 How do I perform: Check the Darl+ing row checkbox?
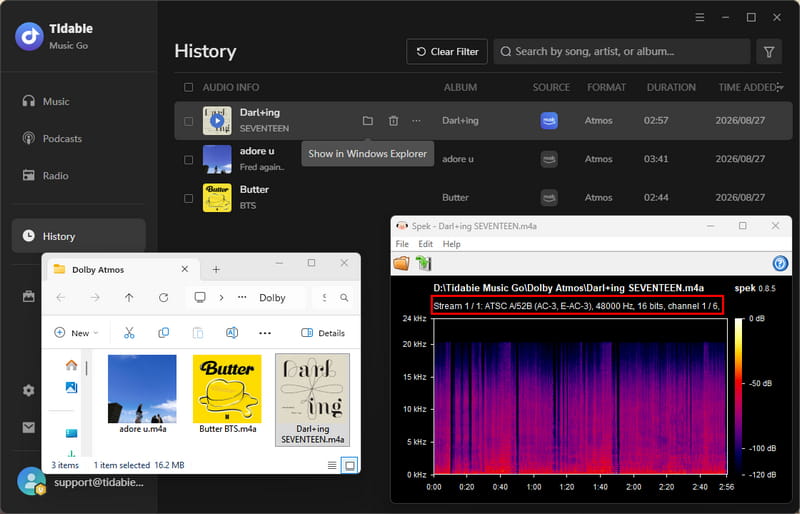(188, 121)
